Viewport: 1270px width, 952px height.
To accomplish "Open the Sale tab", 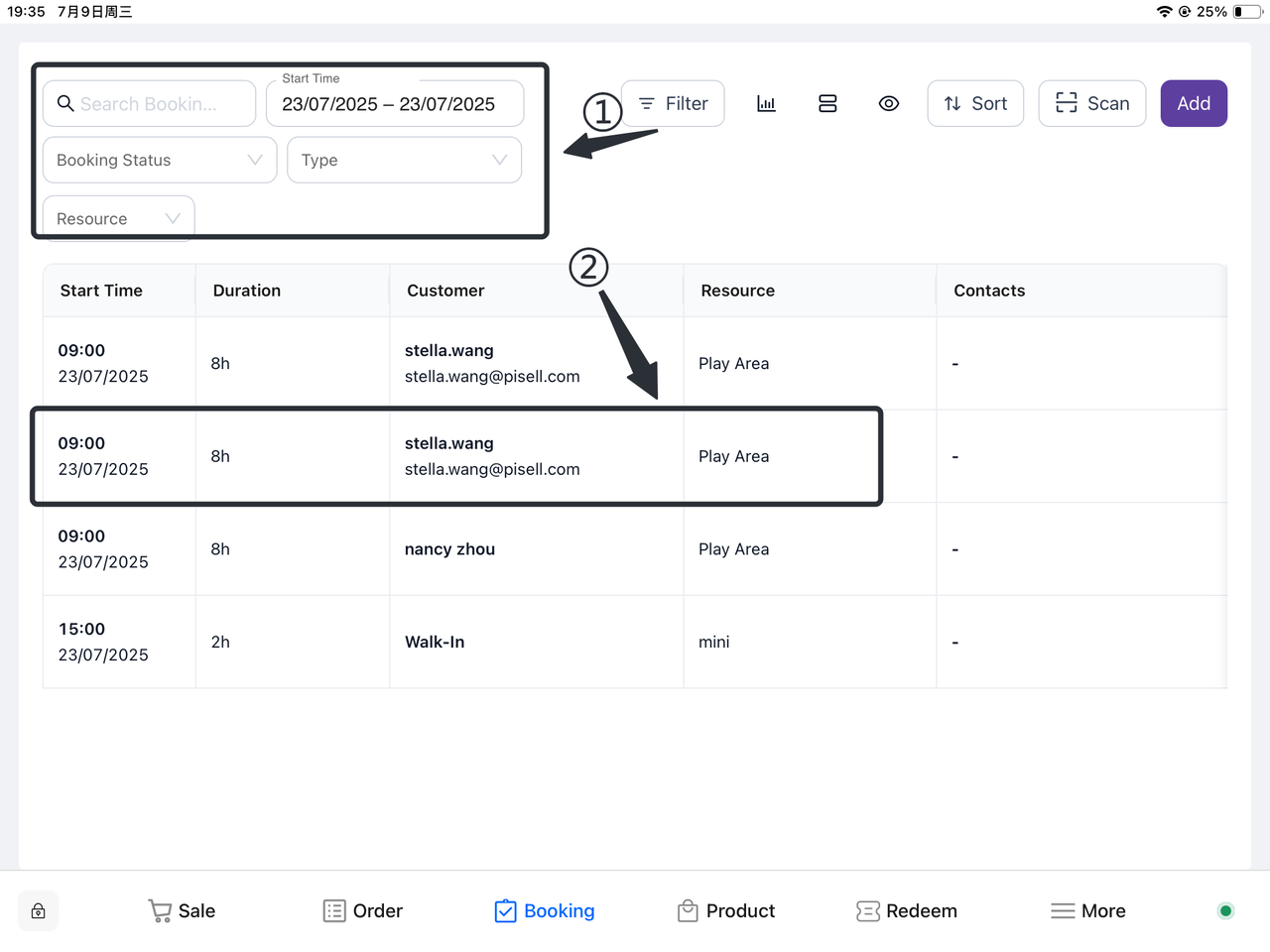I will (x=182, y=911).
